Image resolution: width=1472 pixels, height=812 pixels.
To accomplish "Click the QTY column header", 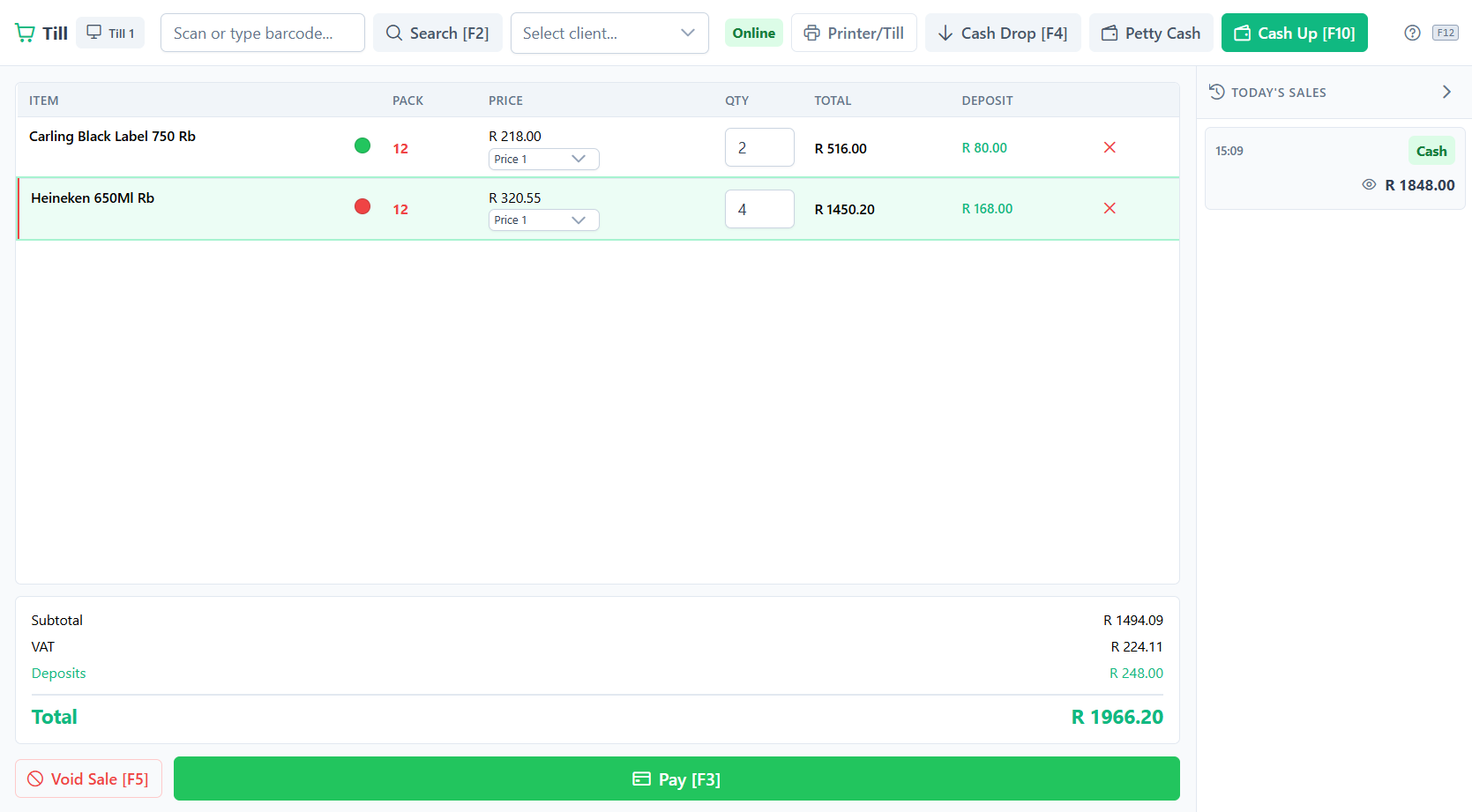I will [x=736, y=101].
